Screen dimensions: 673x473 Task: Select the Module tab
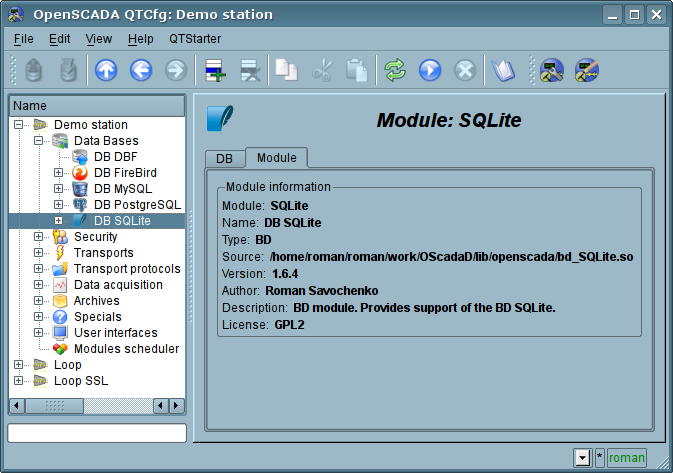[x=277, y=158]
